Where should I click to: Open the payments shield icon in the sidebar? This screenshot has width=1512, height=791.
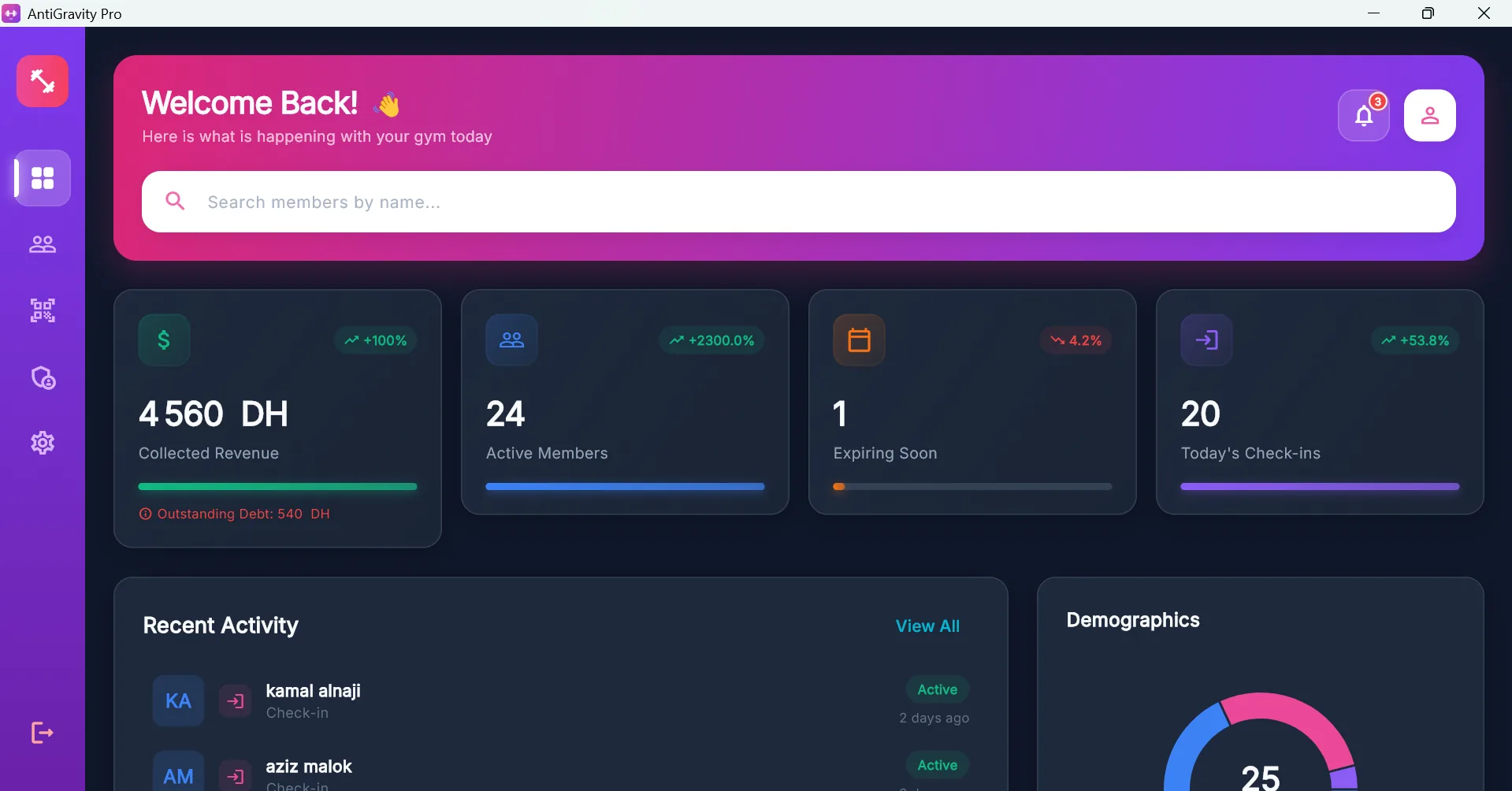[43, 378]
